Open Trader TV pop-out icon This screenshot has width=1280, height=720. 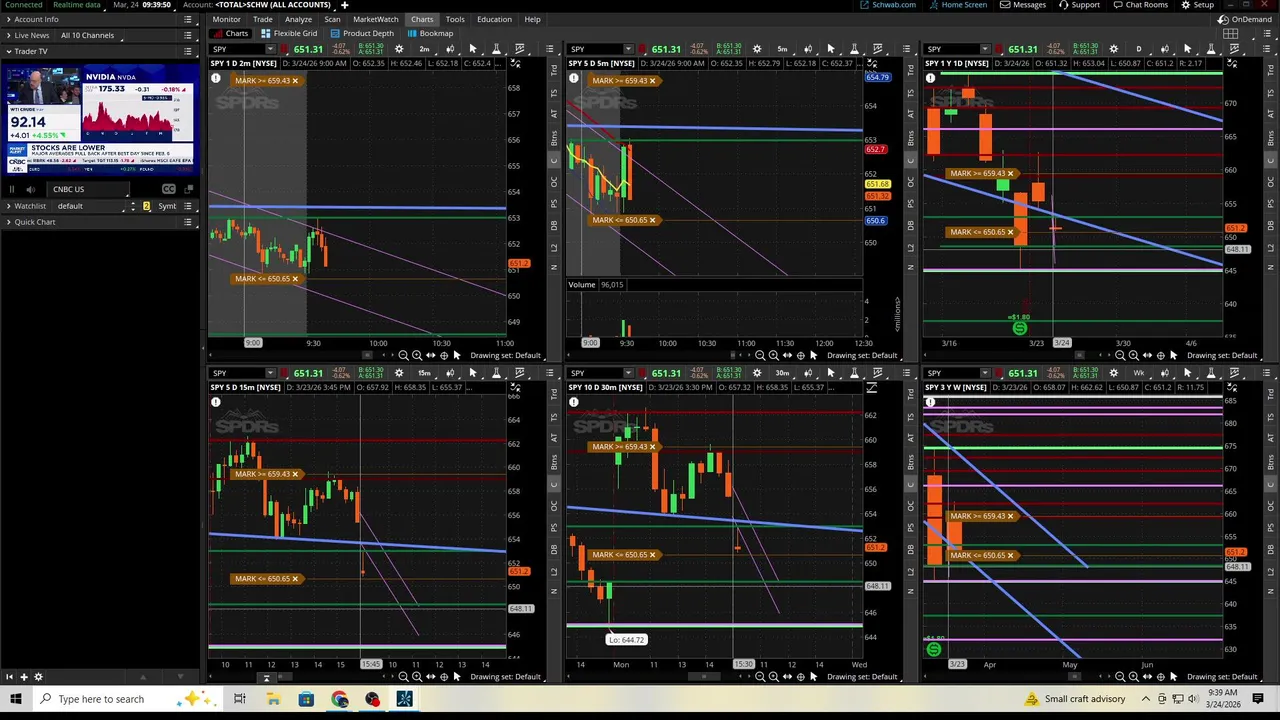(x=189, y=189)
